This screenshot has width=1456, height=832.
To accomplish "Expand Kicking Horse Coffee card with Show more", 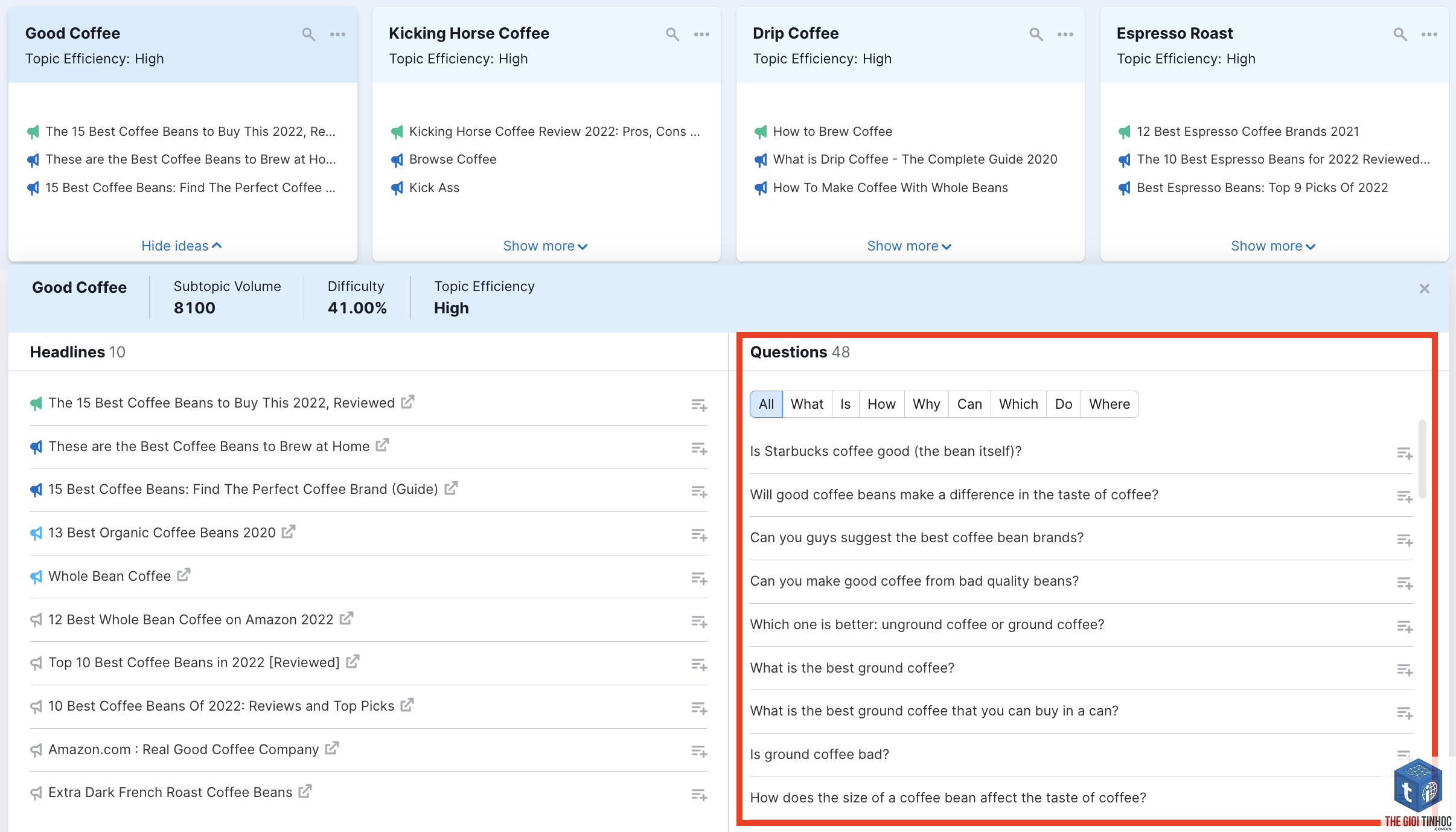I will (546, 246).
